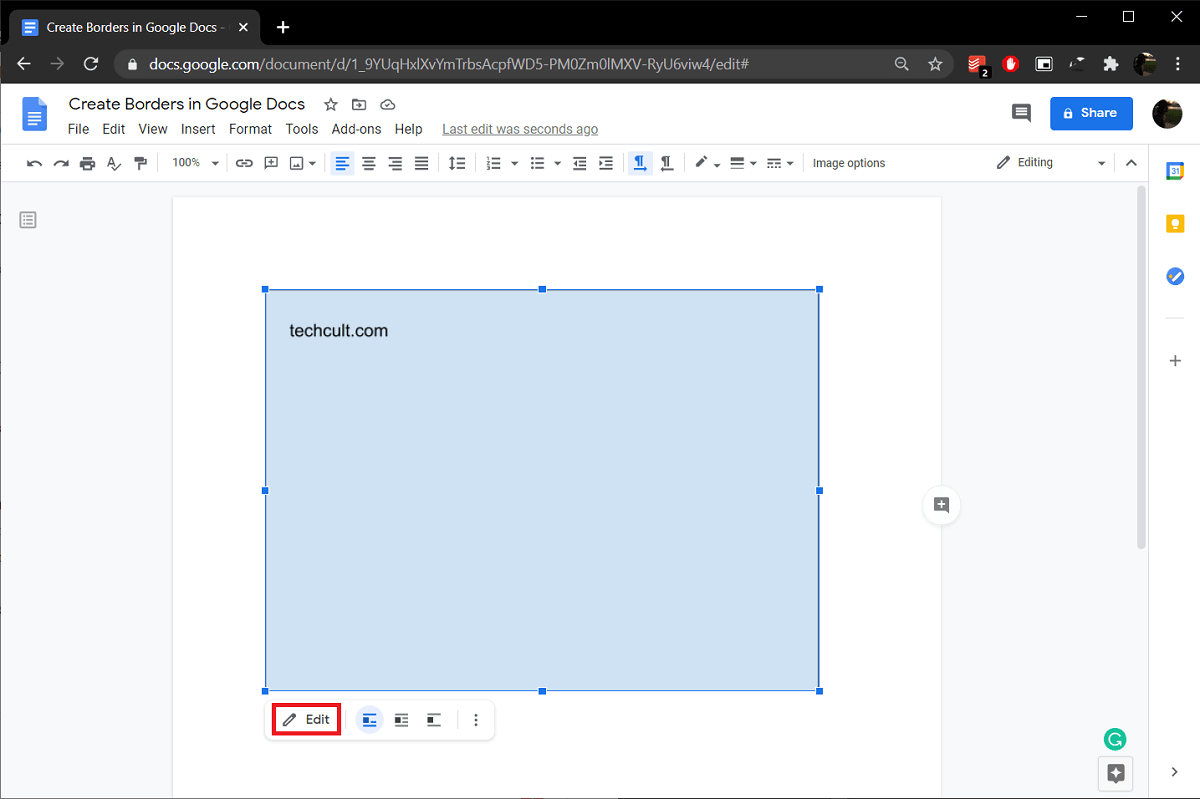Click the Spelling and grammar check icon

(x=113, y=162)
